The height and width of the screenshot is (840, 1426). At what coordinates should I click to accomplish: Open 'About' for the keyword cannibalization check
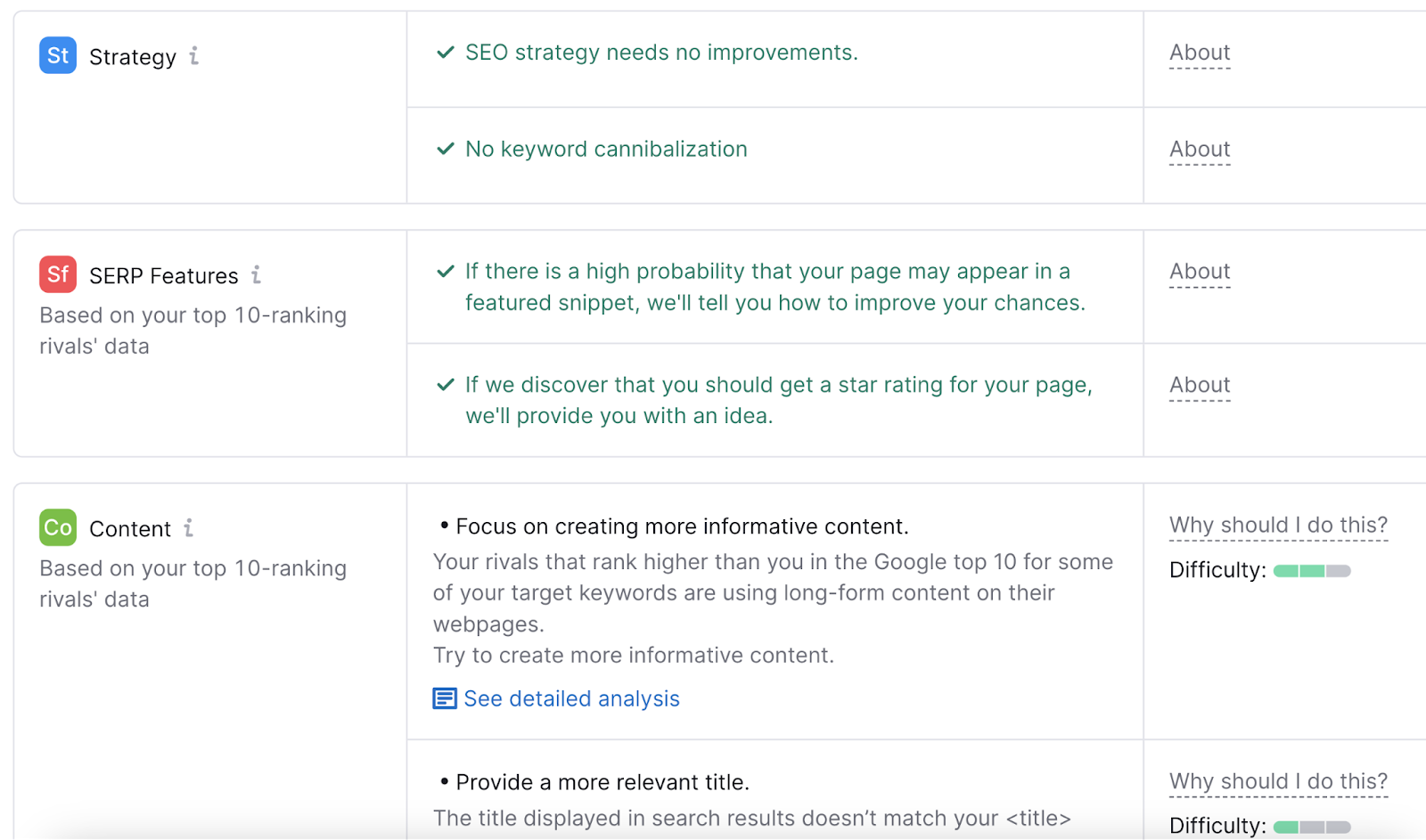pyautogui.click(x=1199, y=149)
